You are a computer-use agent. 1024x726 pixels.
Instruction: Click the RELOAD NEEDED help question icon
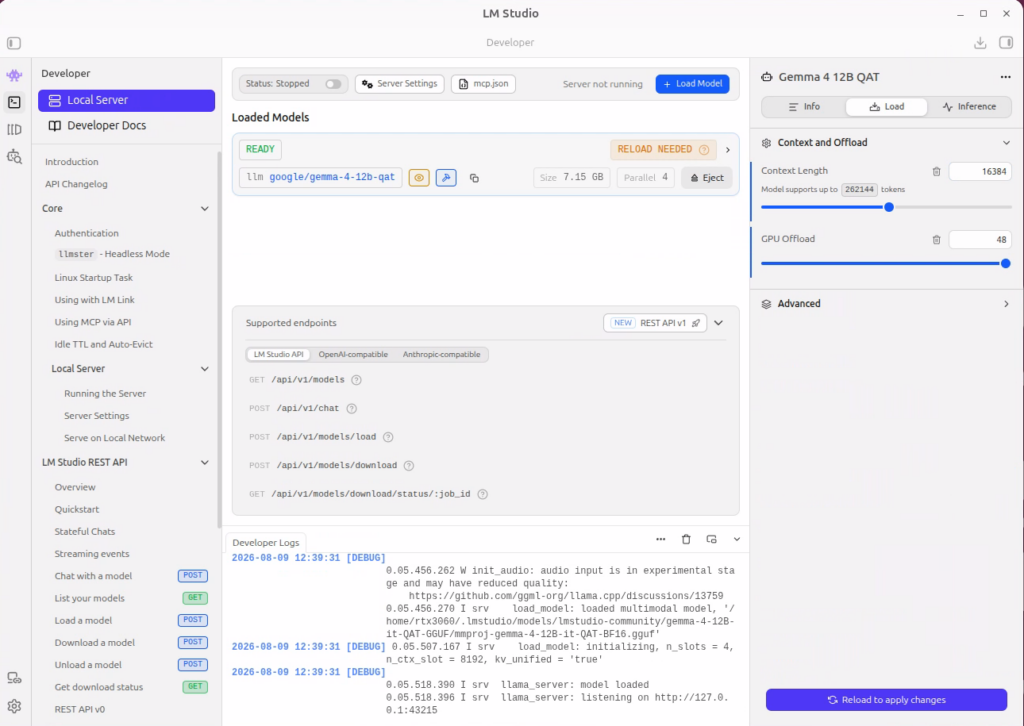pyautogui.click(x=704, y=150)
